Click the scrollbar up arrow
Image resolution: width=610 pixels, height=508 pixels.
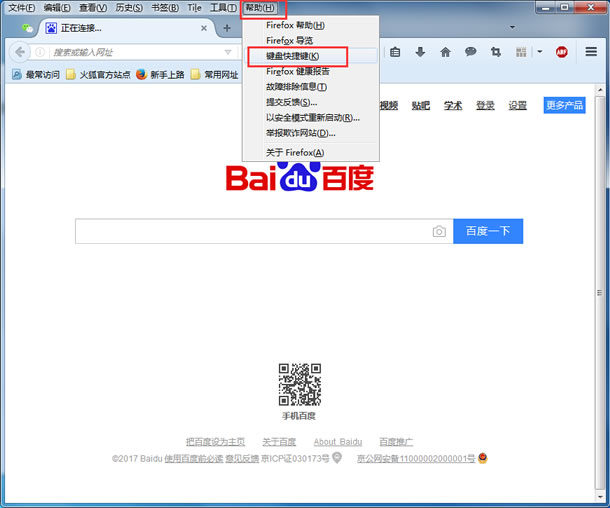pyautogui.click(x=600, y=90)
